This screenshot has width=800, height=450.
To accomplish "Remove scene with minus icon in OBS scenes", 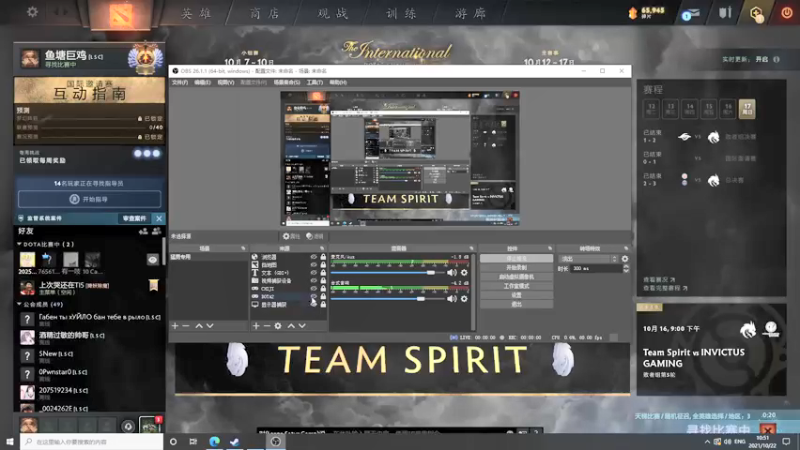I will pos(186,326).
